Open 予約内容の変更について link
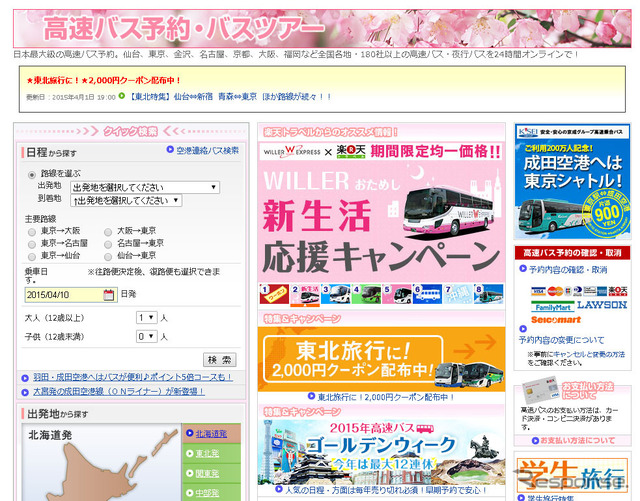 (561, 340)
